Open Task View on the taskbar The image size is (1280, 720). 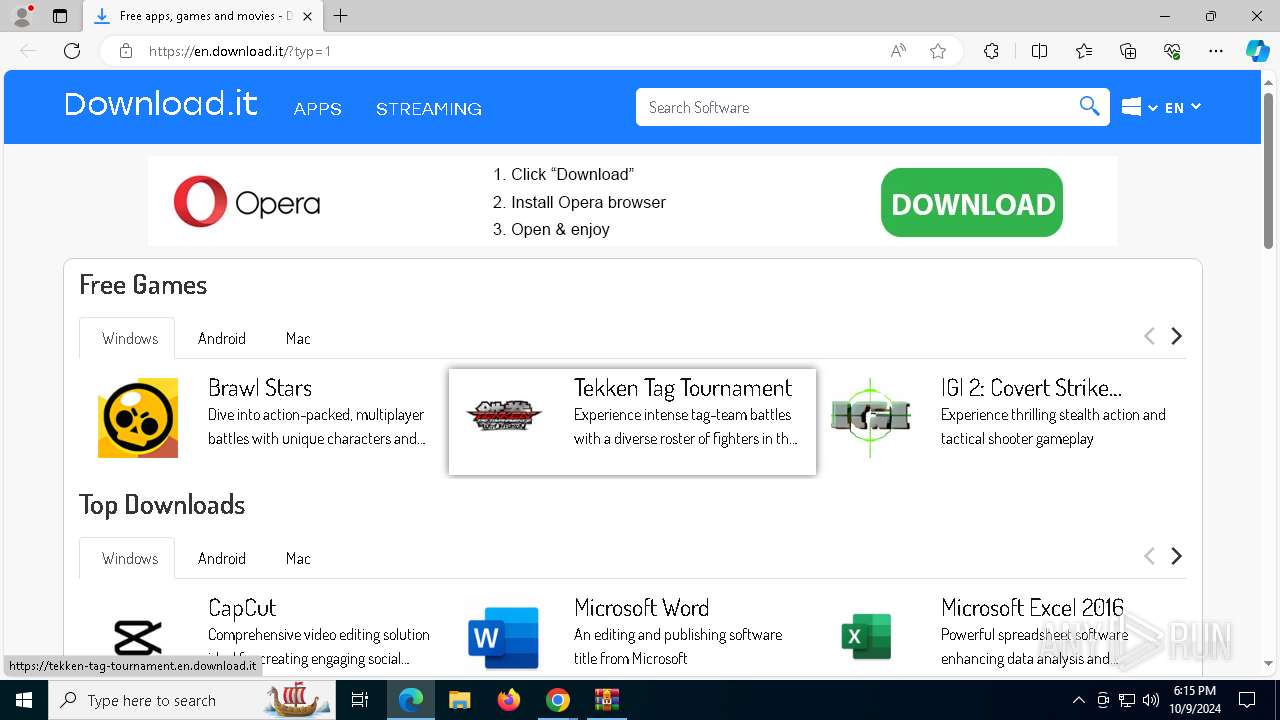pos(361,700)
